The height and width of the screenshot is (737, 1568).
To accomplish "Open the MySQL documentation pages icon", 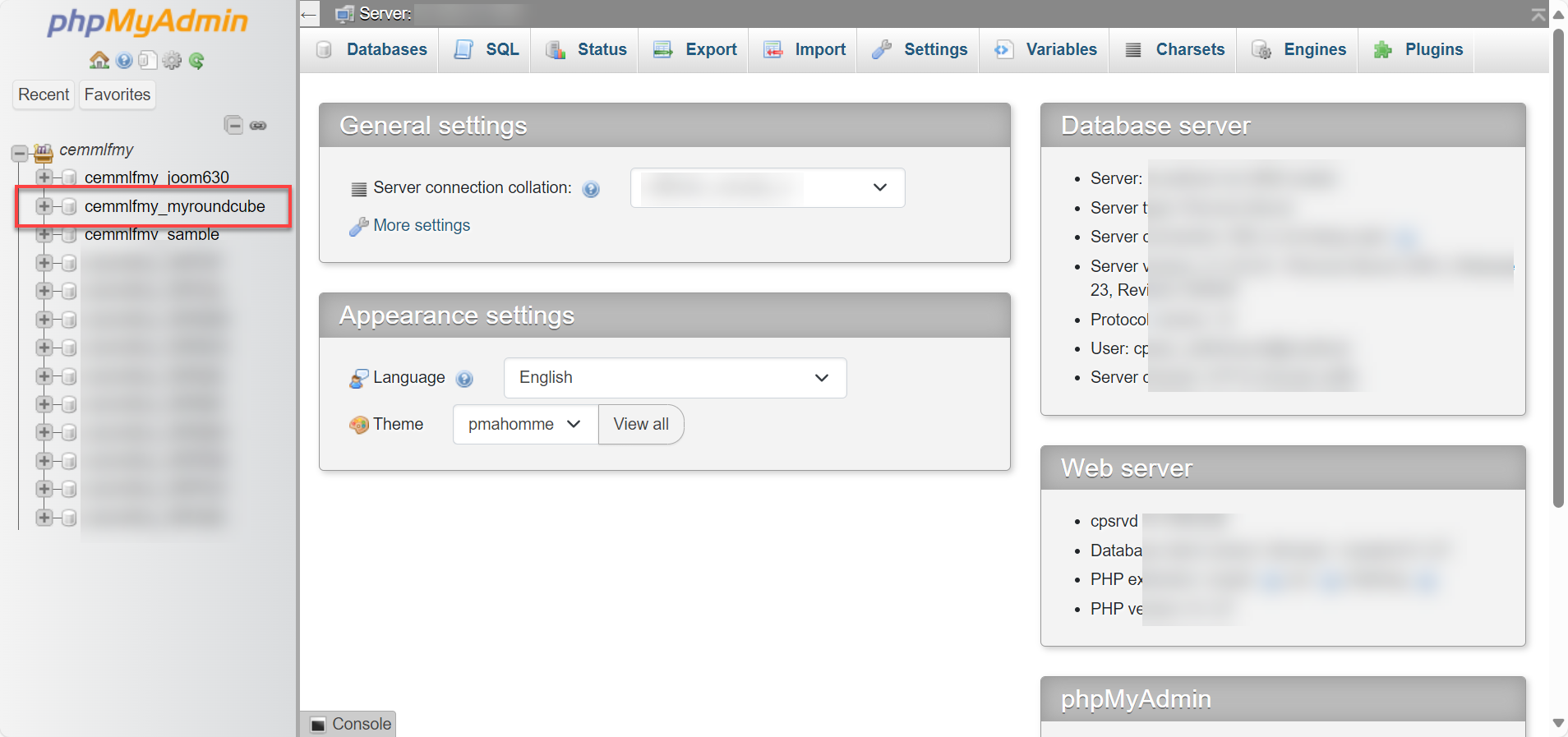I will click(147, 60).
